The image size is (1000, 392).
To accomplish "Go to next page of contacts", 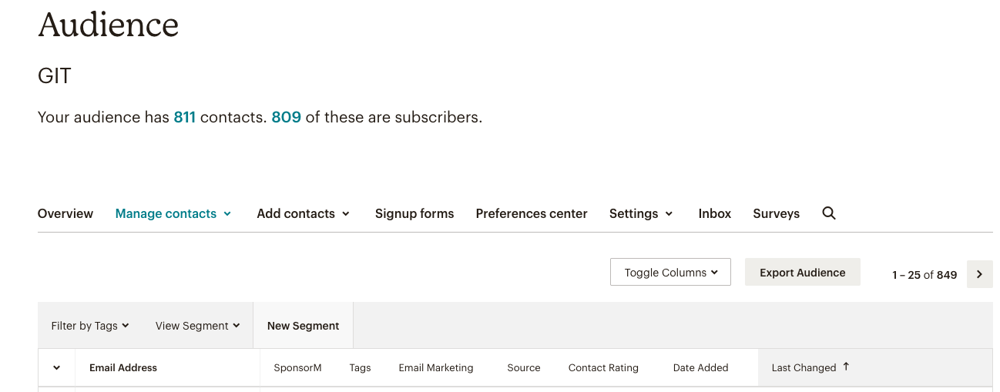I will coord(980,274).
